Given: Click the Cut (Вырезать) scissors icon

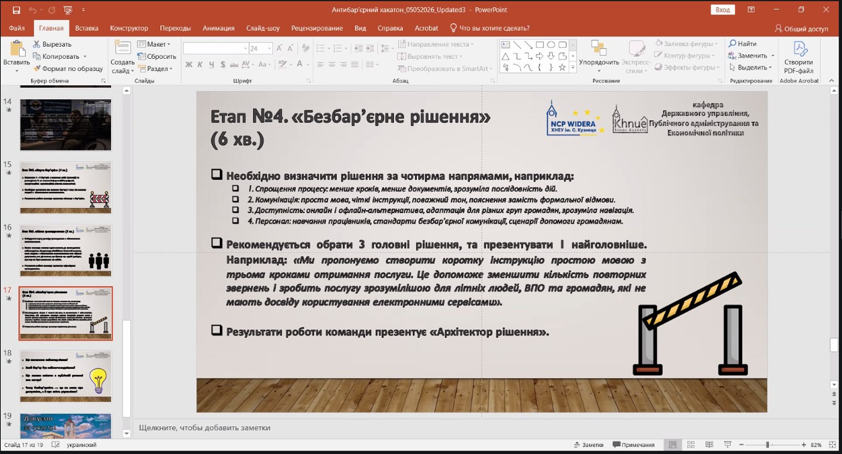Looking at the screenshot, I should point(37,44).
